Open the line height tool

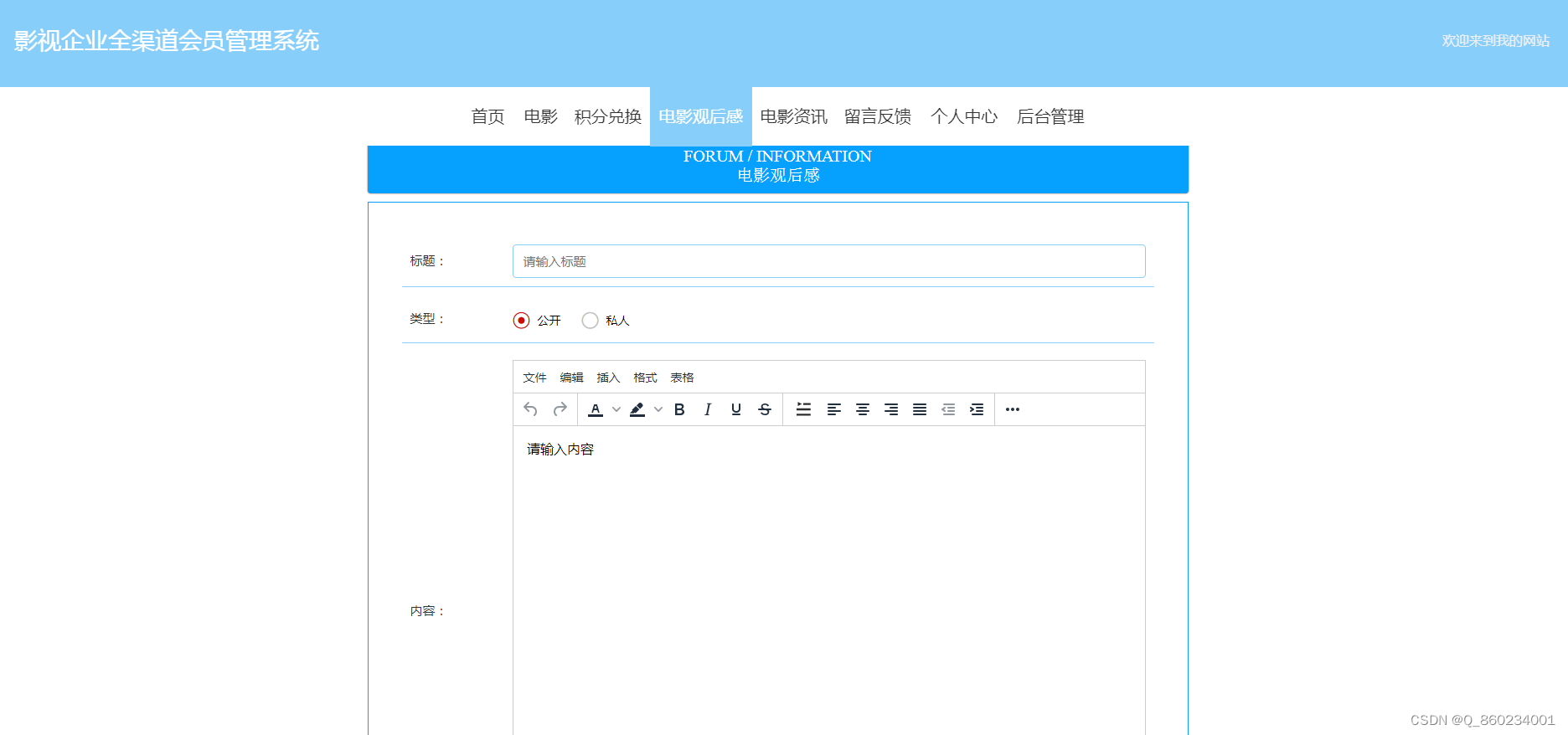[x=803, y=409]
